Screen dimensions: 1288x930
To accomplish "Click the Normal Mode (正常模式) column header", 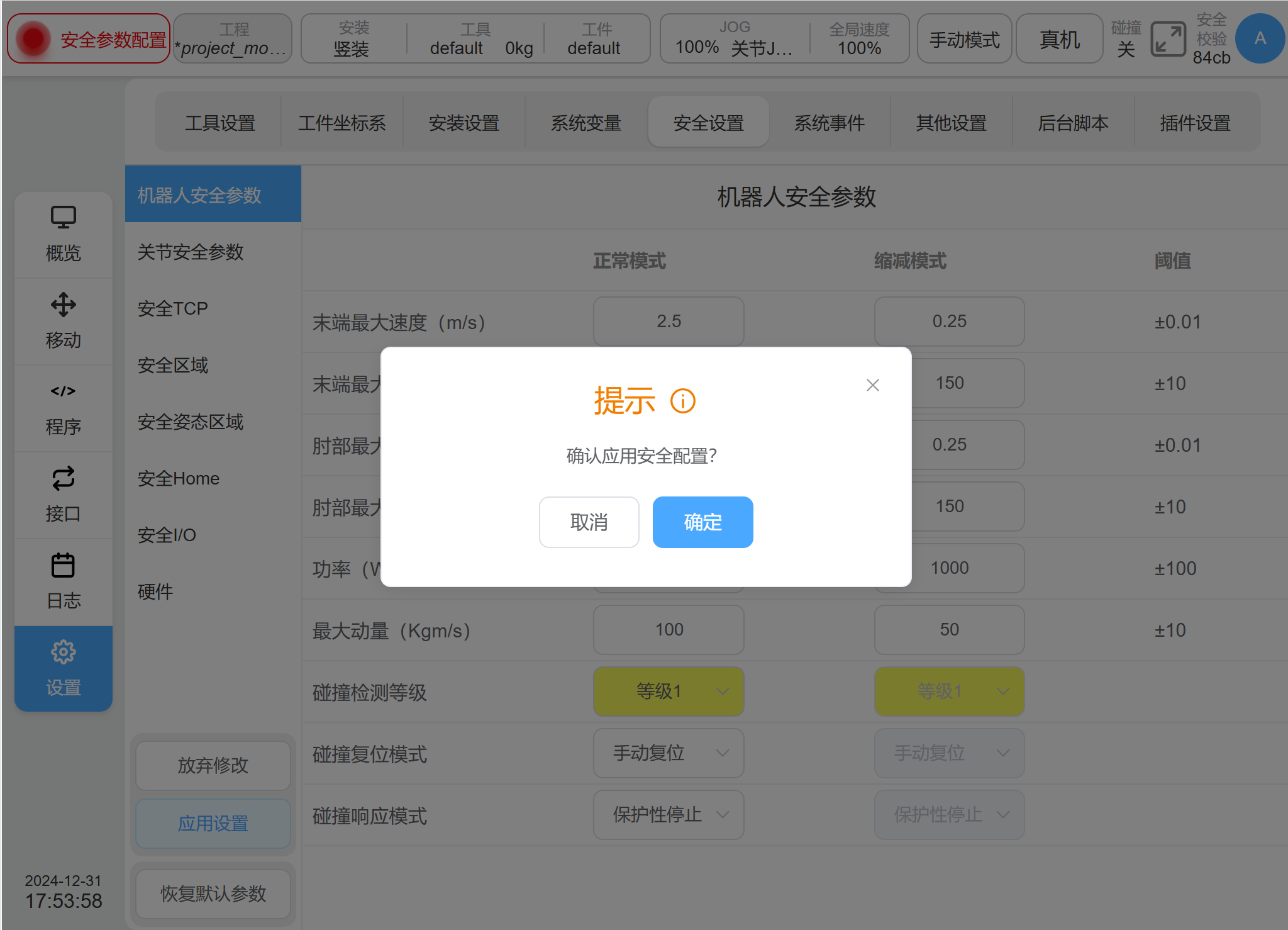I will [630, 261].
